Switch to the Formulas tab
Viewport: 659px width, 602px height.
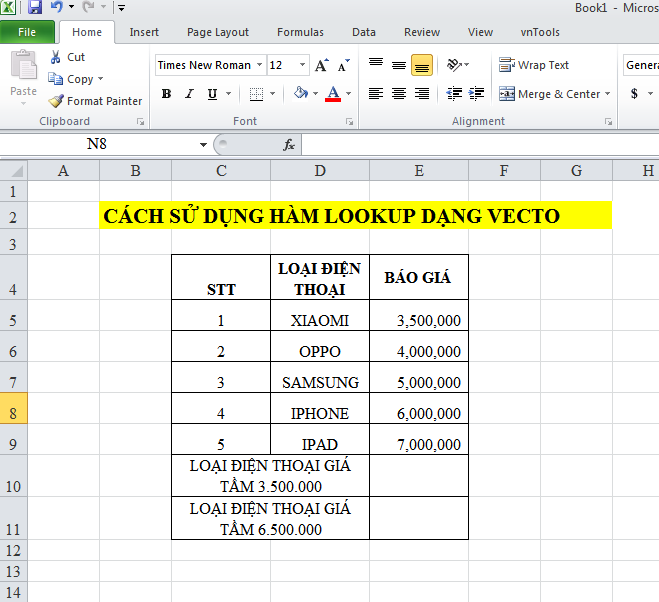click(300, 32)
